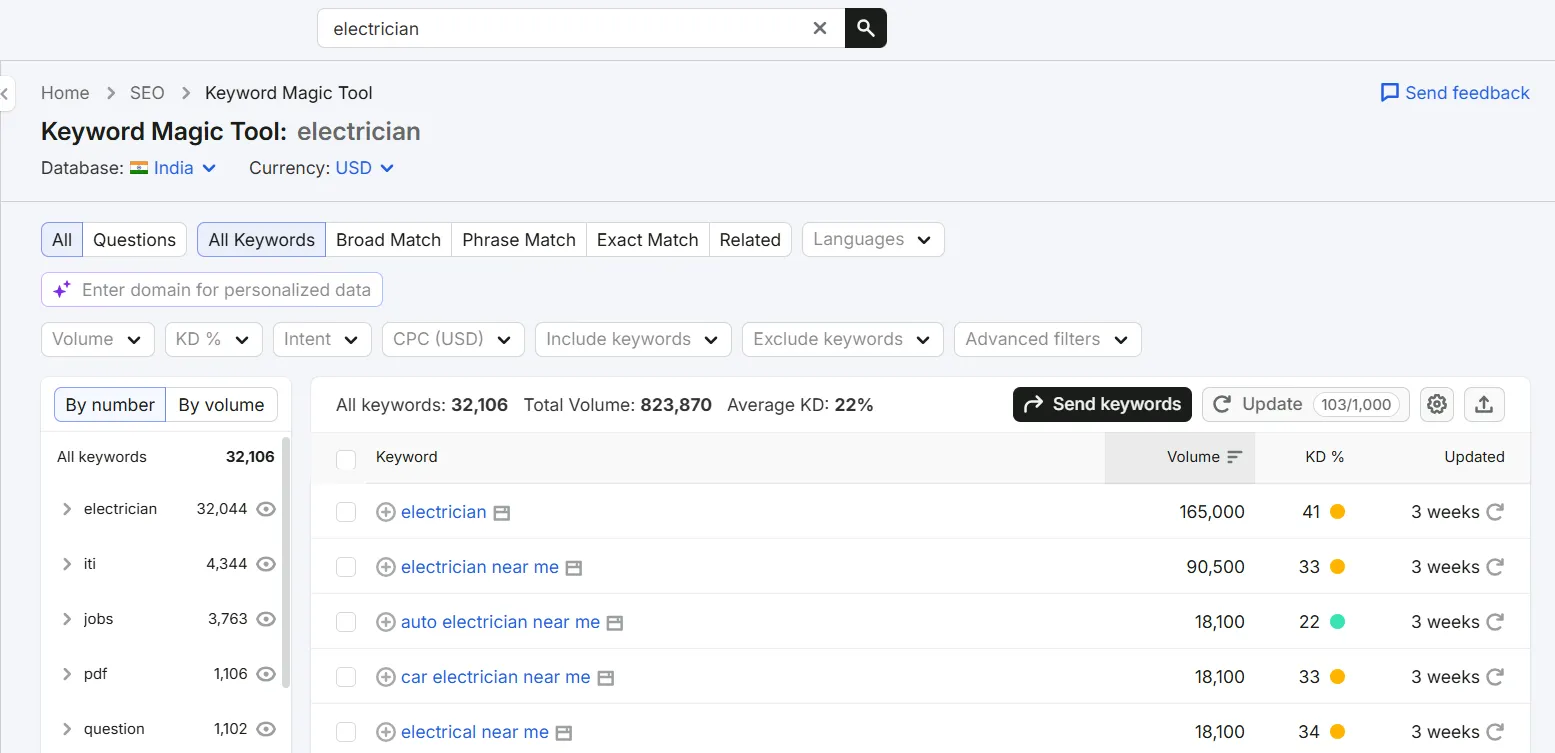Click the Update button

click(x=1306, y=404)
